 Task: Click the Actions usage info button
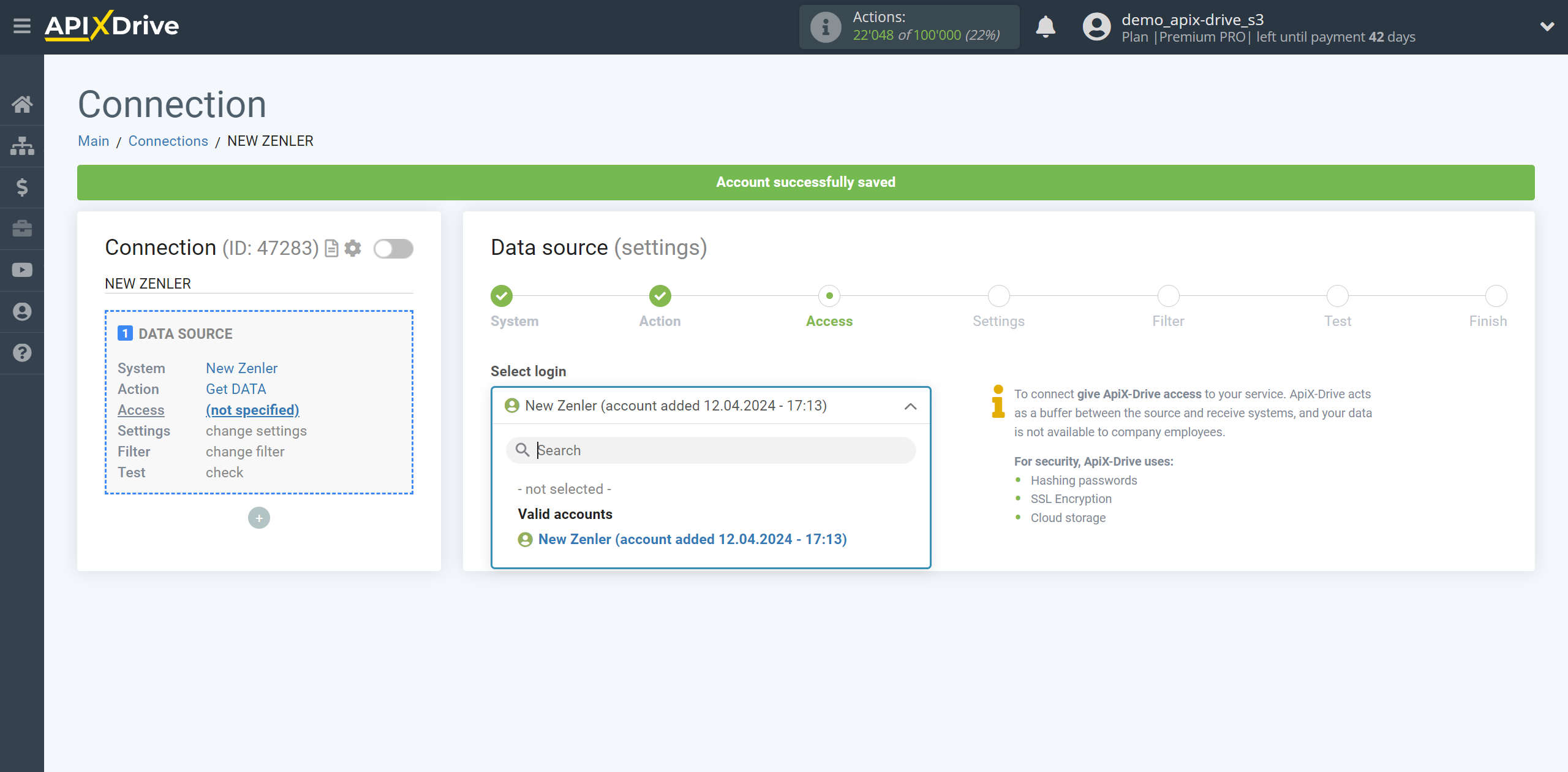[825, 27]
